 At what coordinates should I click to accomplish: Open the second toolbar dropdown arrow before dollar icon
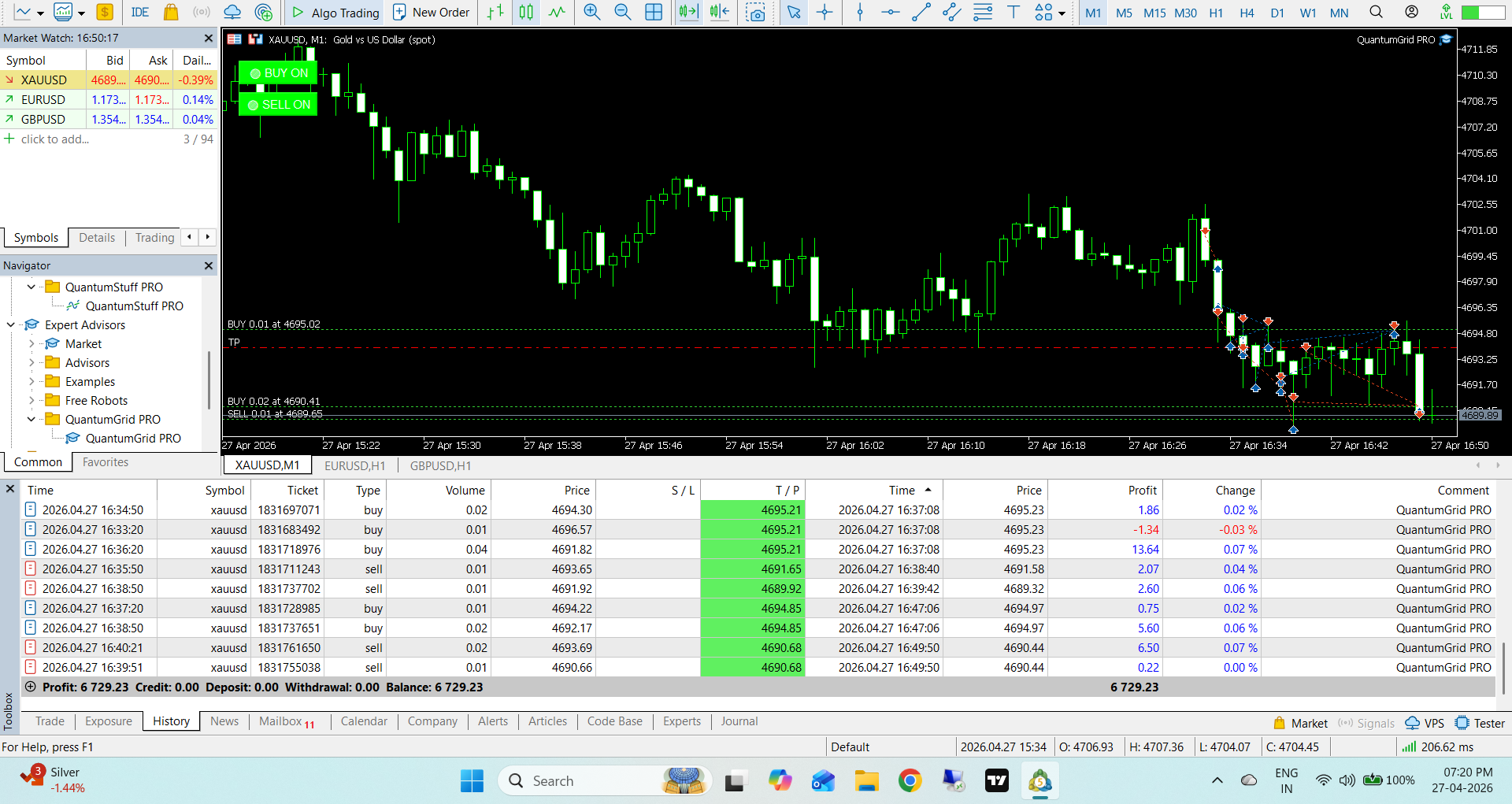pos(81,13)
